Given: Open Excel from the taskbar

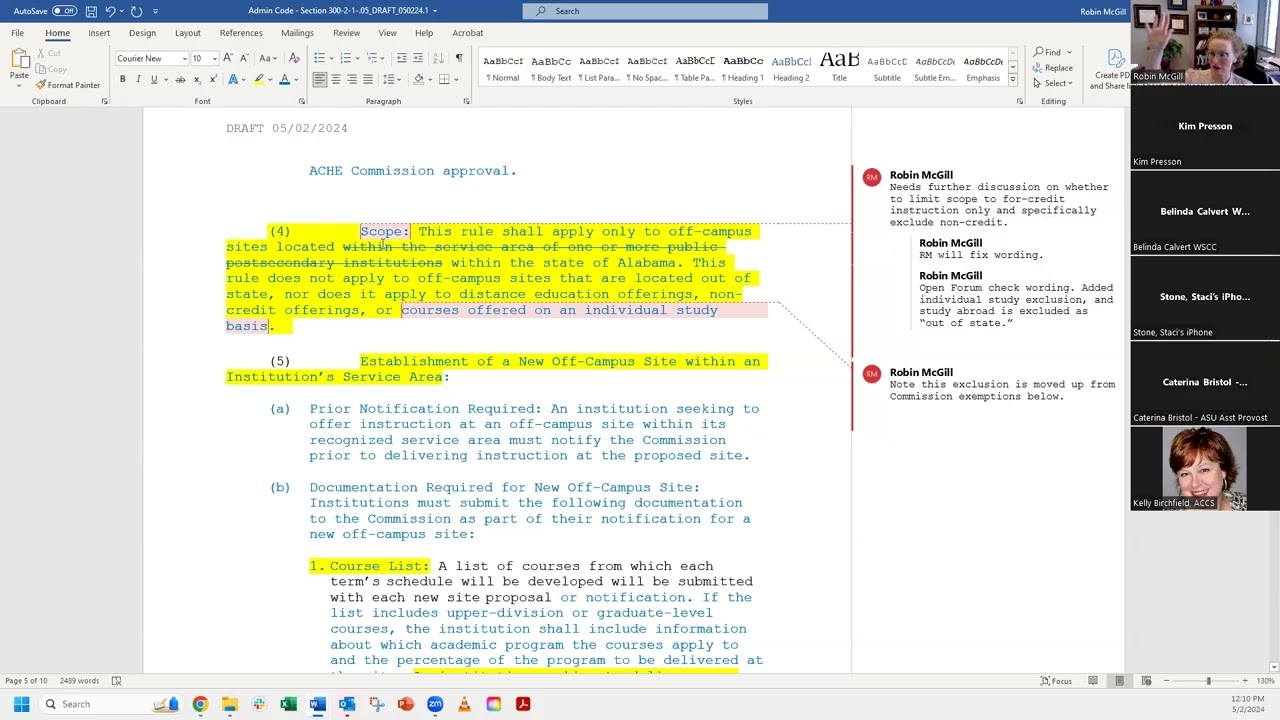Looking at the screenshot, I should [288, 704].
